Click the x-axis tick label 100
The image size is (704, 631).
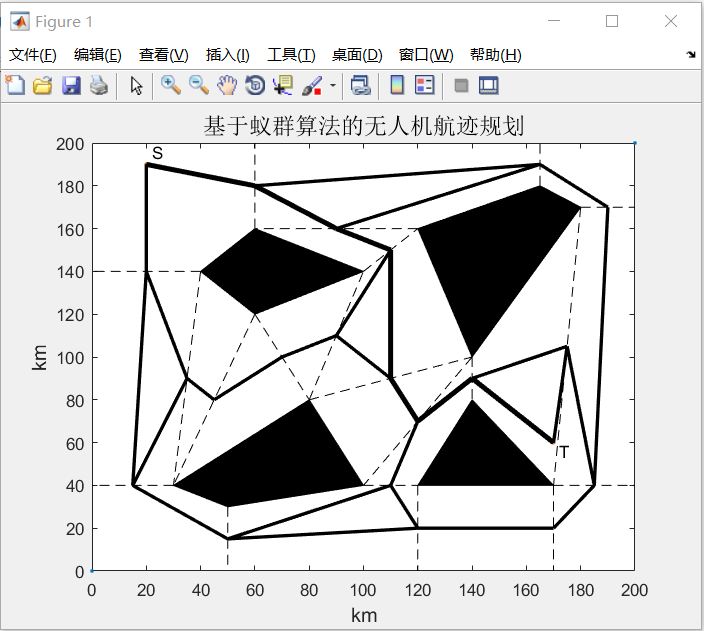coord(363,590)
